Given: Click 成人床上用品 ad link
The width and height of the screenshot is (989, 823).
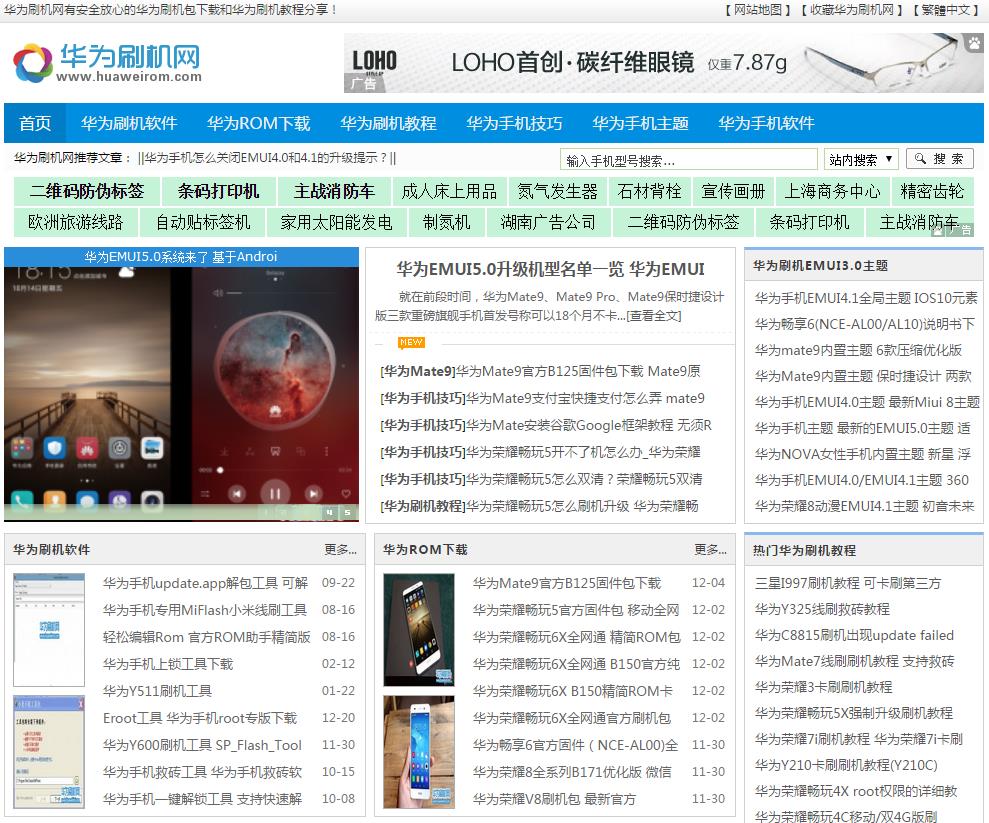Looking at the screenshot, I should (449, 191).
